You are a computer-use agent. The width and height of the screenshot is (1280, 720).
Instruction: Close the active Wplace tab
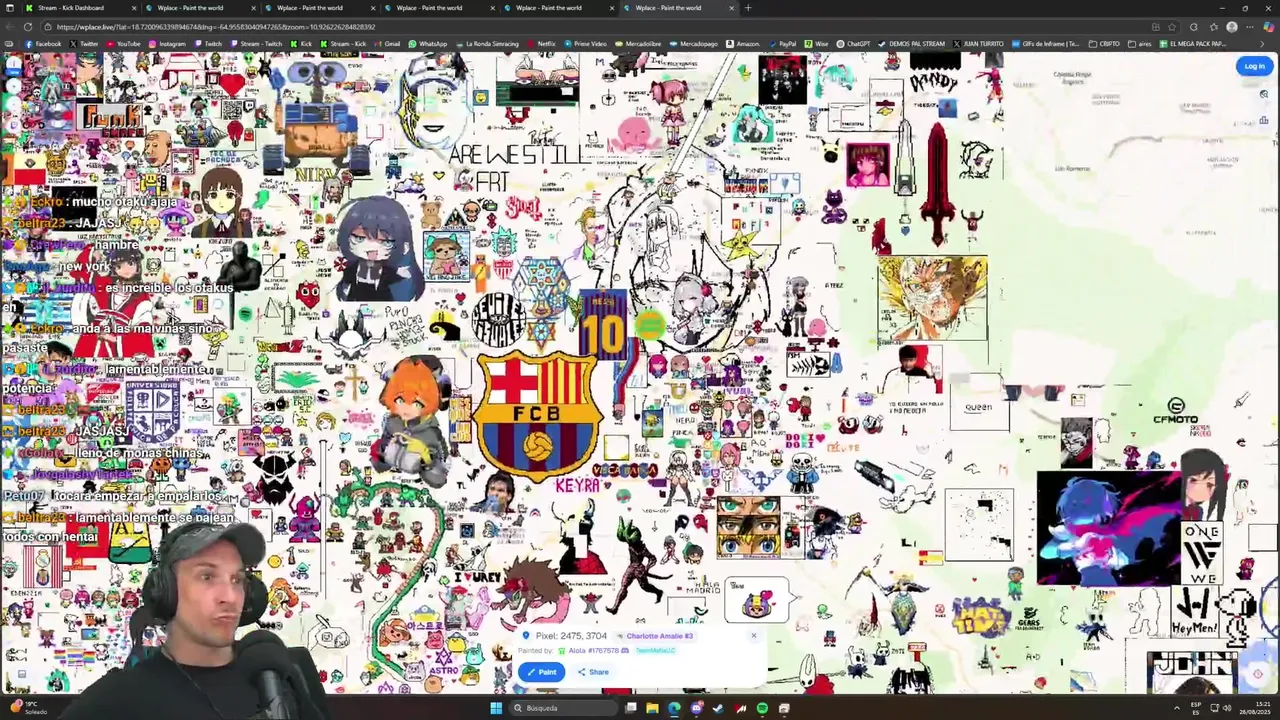pos(731,8)
